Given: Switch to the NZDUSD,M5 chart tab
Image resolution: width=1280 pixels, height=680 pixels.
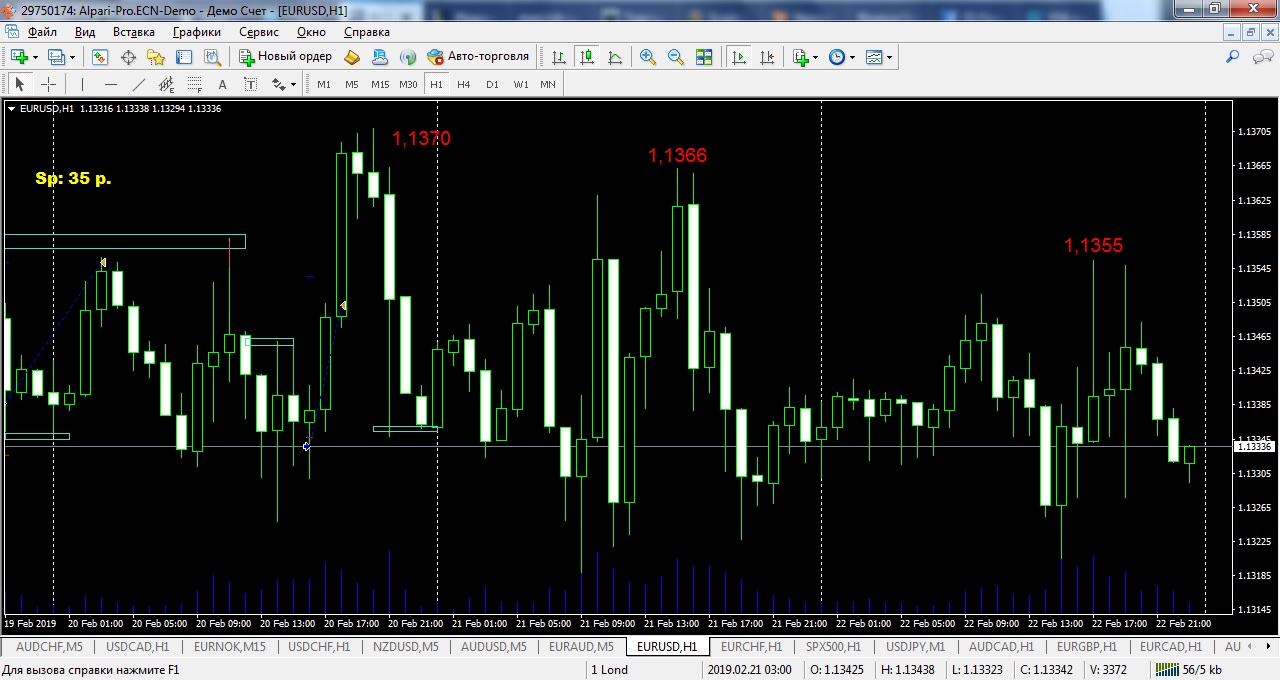Looking at the screenshot, I should tap(406, 647).
